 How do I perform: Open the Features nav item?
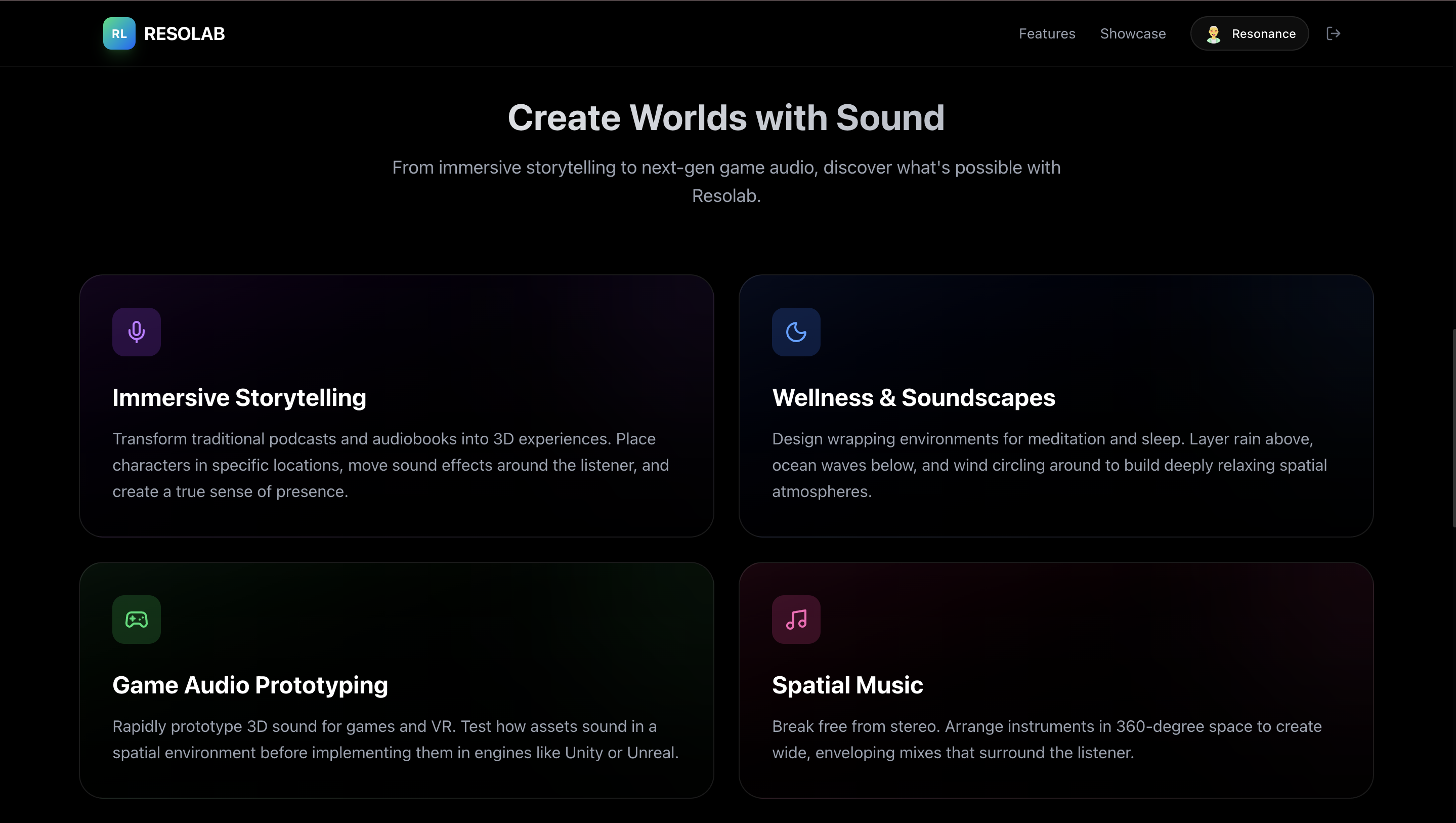1047,33
